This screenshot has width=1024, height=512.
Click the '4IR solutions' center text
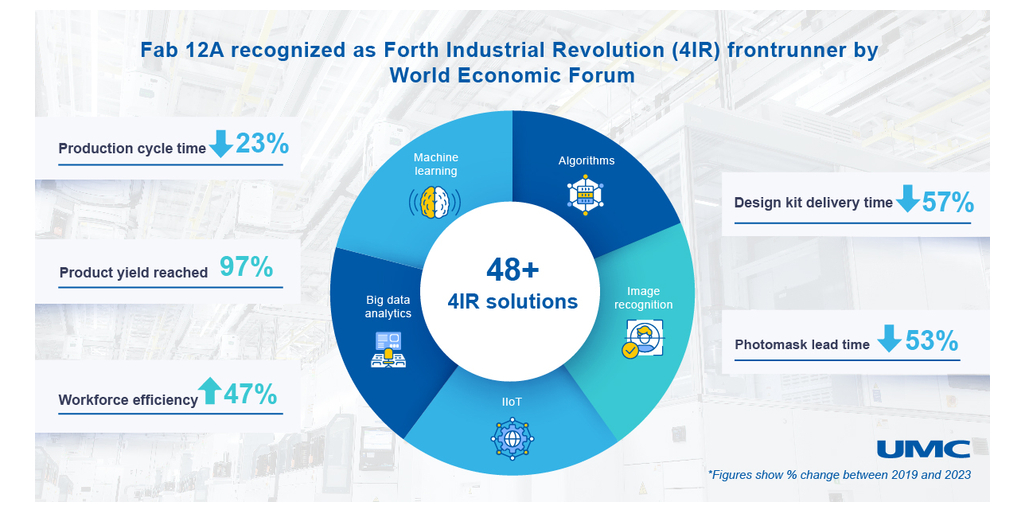(513, 302)
